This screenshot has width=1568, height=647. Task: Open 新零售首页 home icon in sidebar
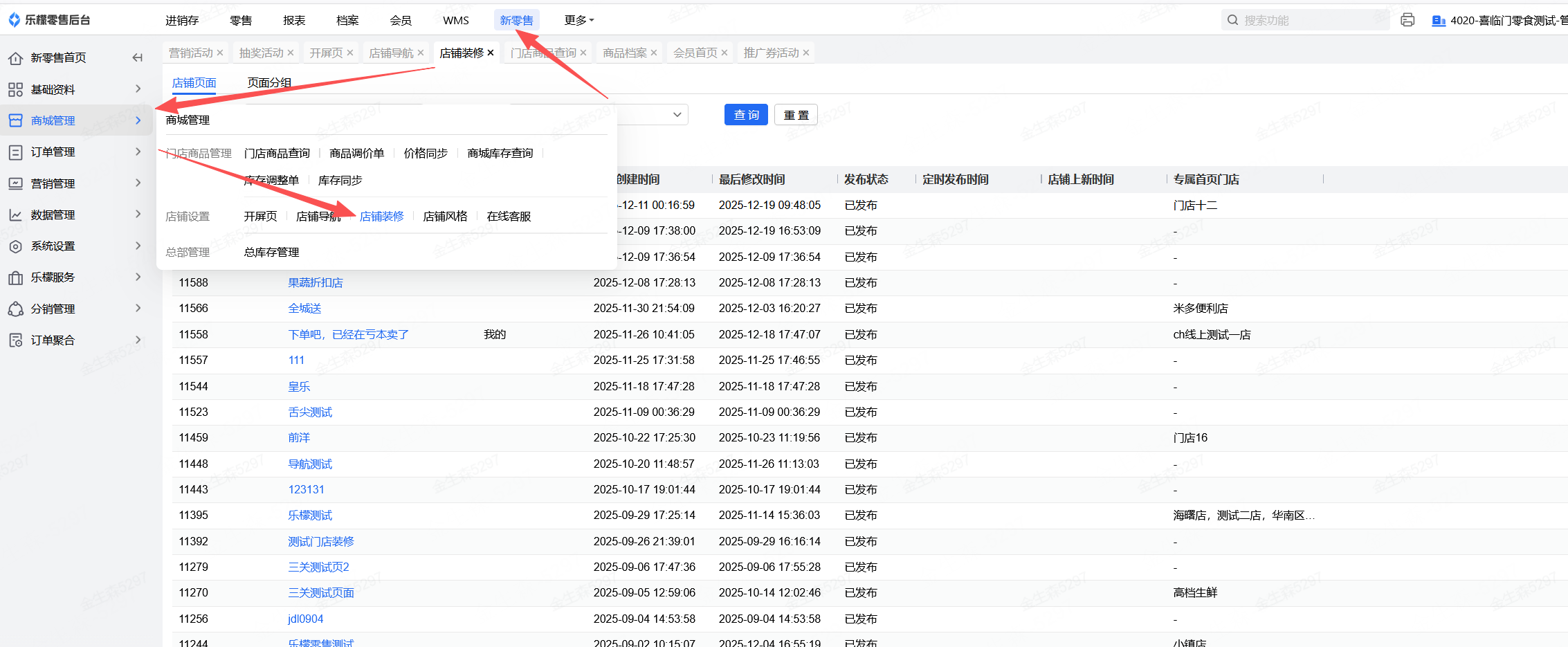pyautogui.click(x=15, y=58)
